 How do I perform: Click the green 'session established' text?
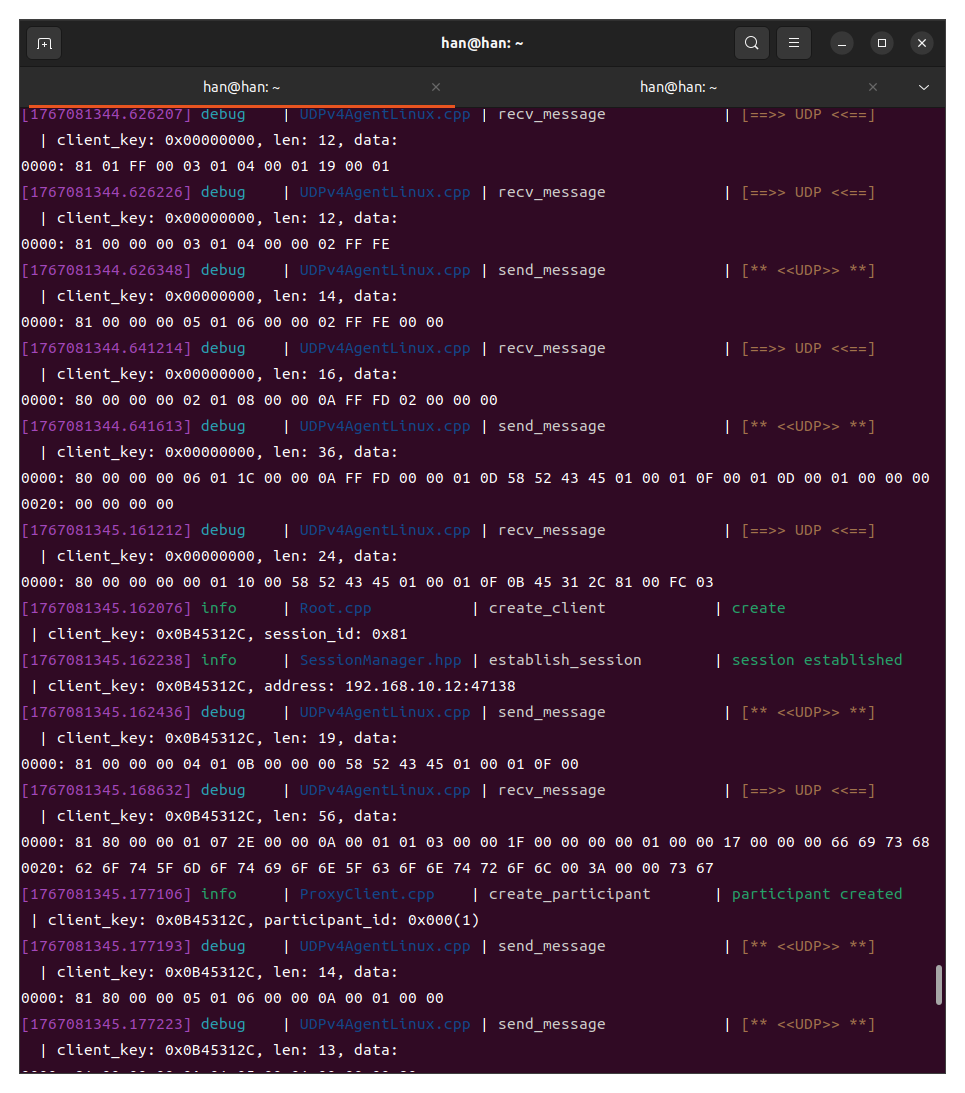click(x=816, y=660)
